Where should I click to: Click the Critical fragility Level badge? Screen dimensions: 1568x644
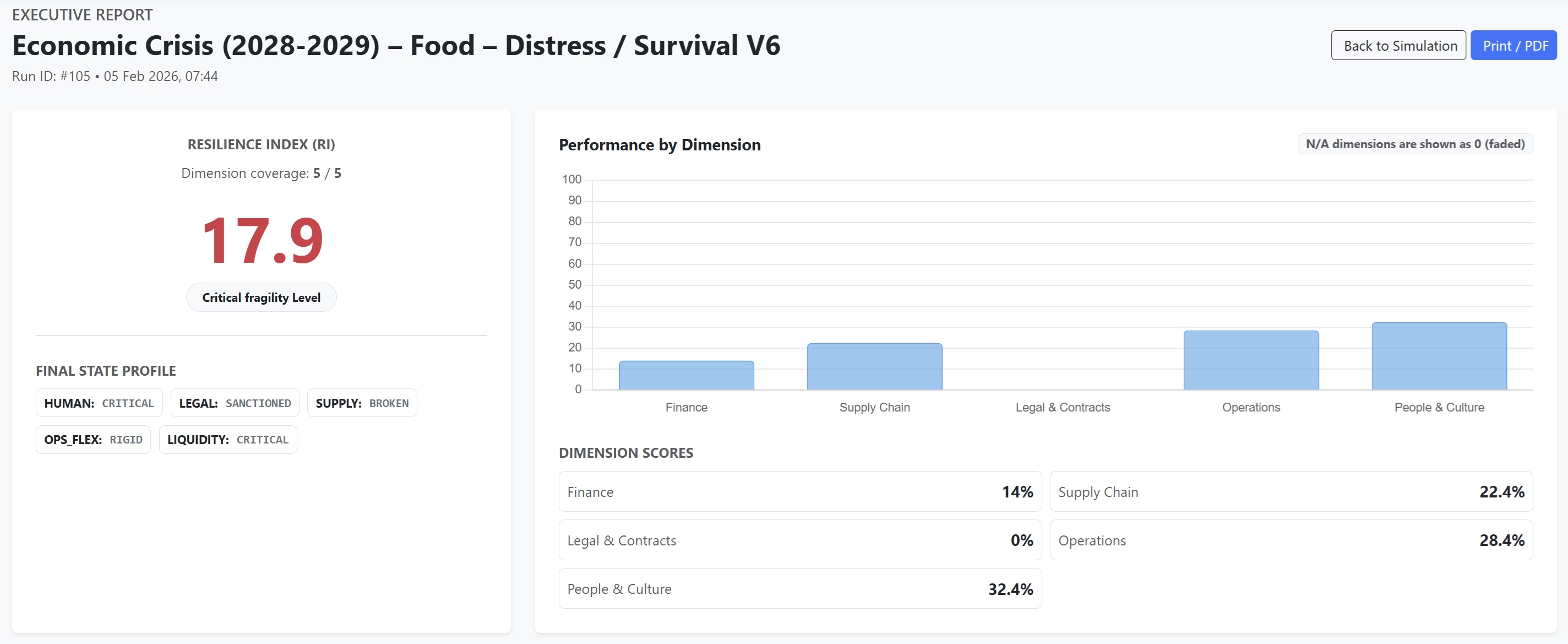coord(261,297)
